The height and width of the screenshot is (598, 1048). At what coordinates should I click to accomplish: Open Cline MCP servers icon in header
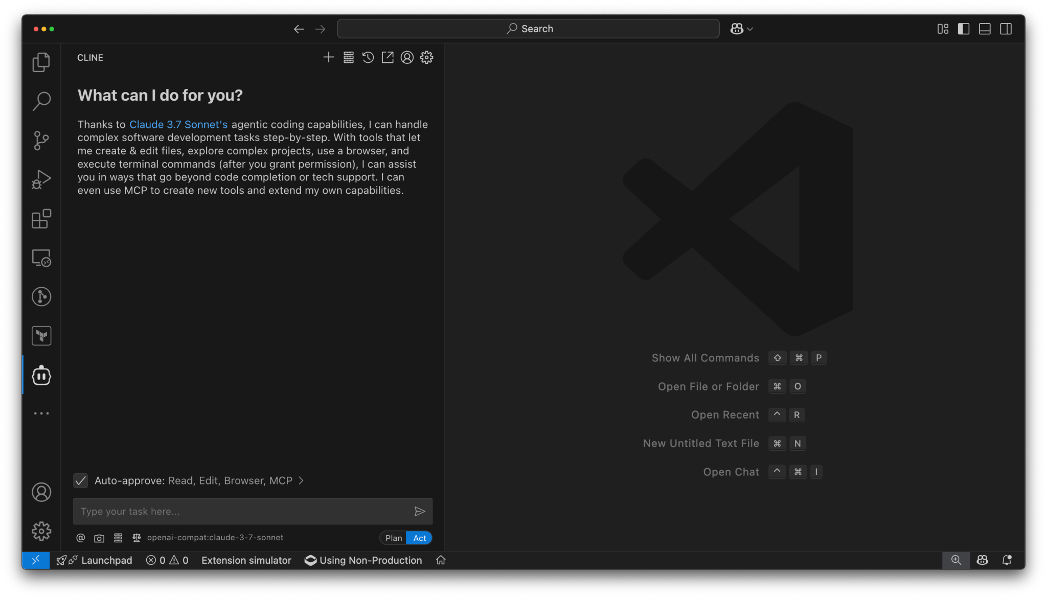pyautogui.click(x=348, y=58)
